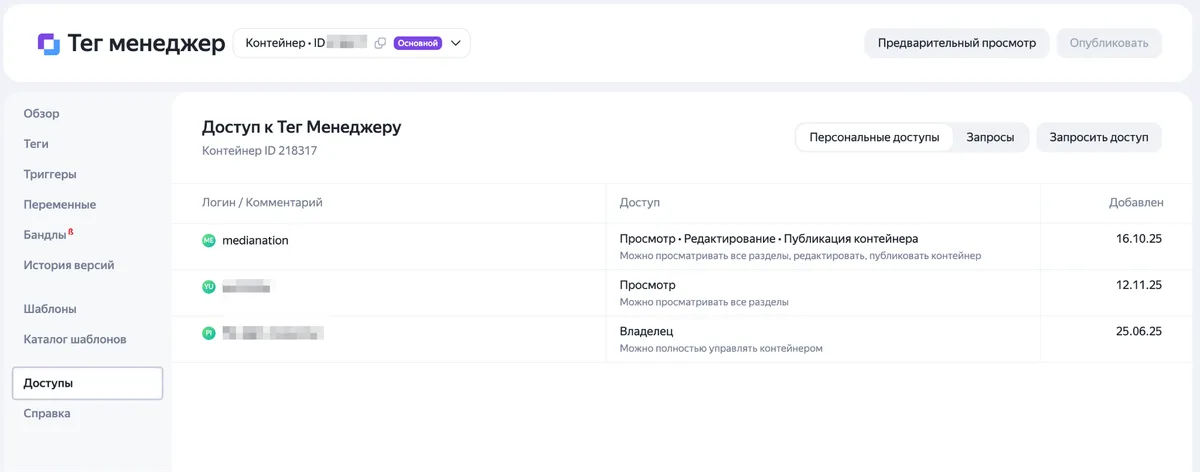
Task: Click the Опубликовать button
Action: pos(1109,43)
